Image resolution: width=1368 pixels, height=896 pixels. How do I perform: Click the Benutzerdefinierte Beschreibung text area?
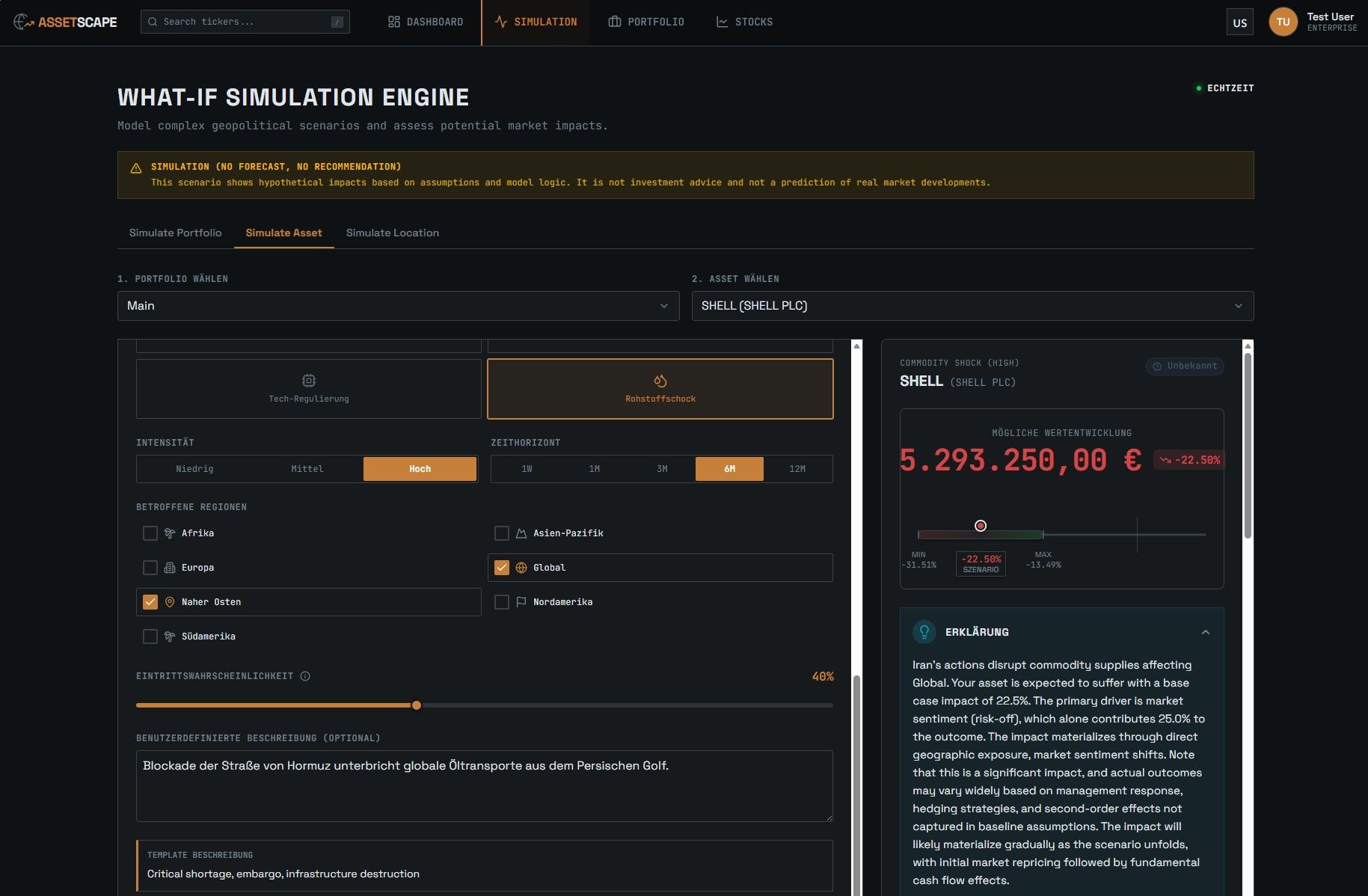pos(485,786)
